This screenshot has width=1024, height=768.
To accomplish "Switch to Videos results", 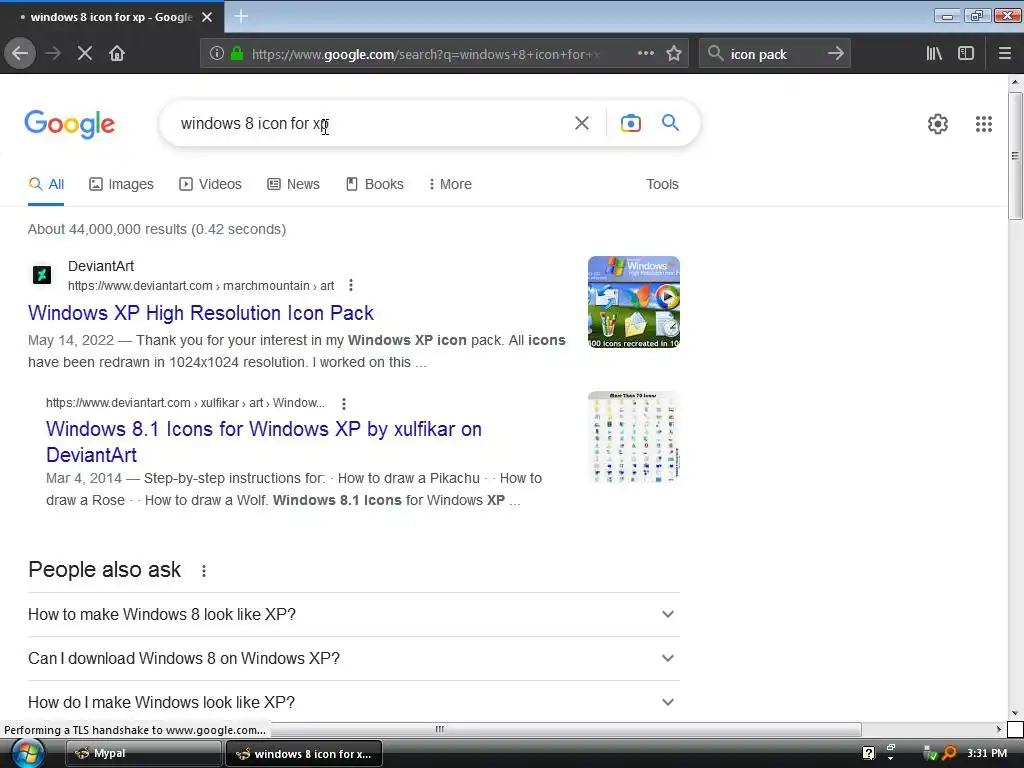I will click(x=210, y=184).
